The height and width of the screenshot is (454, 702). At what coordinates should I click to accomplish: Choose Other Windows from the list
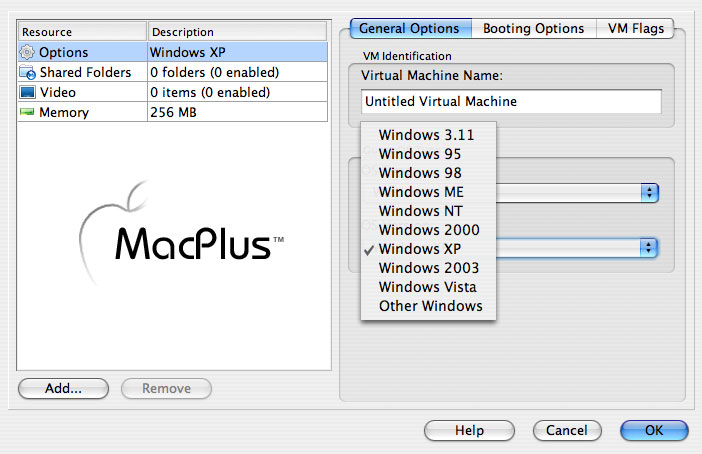[x=428, y=306]
